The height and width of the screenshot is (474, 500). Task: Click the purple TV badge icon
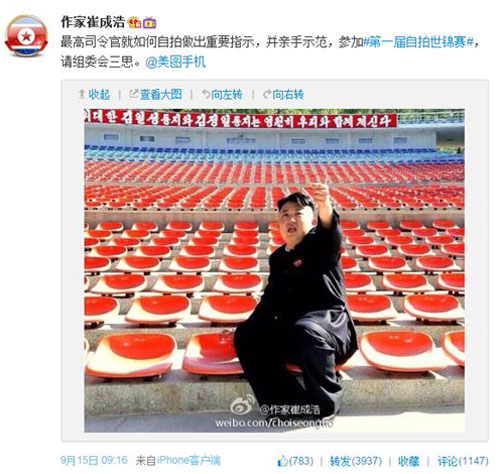point(150,23)
